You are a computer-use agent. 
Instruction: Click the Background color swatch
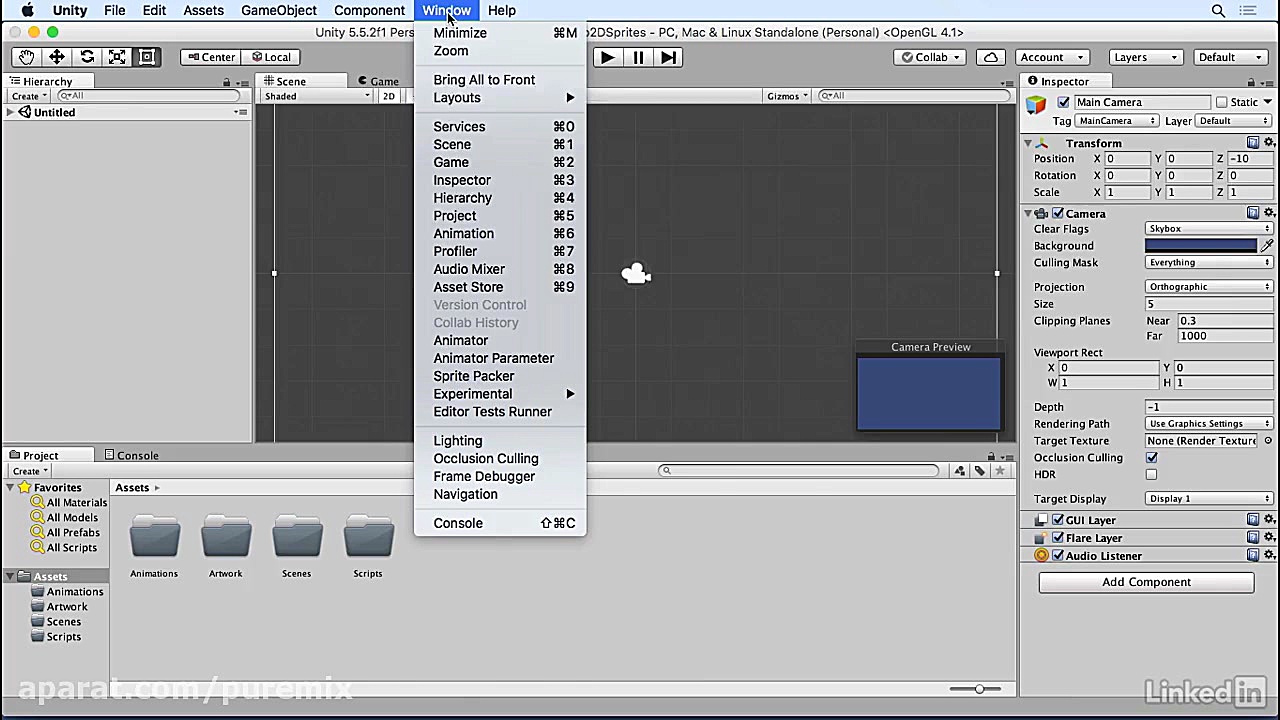pyautogui.click(x=1201, y=245)
